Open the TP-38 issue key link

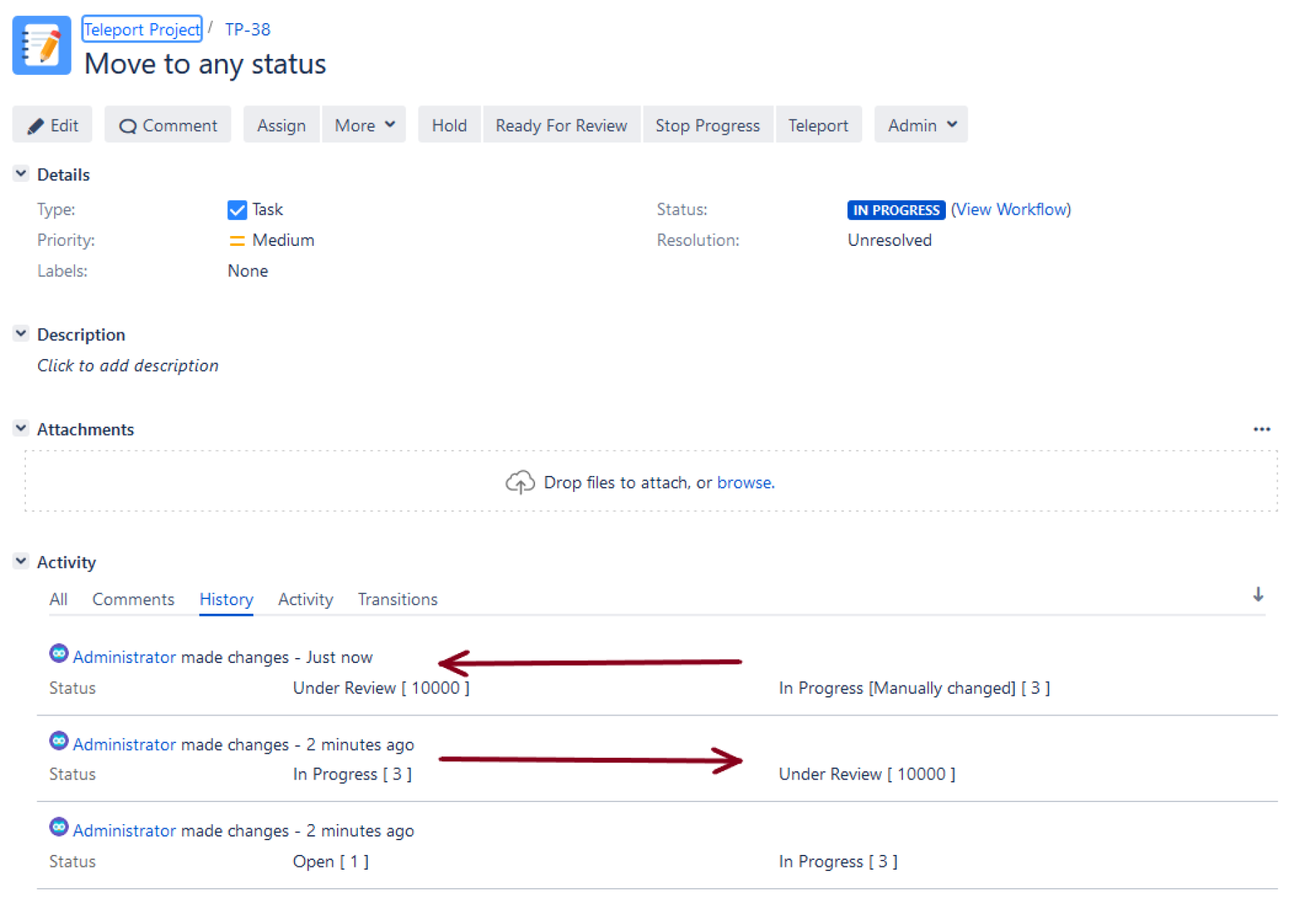coord(248,29)
